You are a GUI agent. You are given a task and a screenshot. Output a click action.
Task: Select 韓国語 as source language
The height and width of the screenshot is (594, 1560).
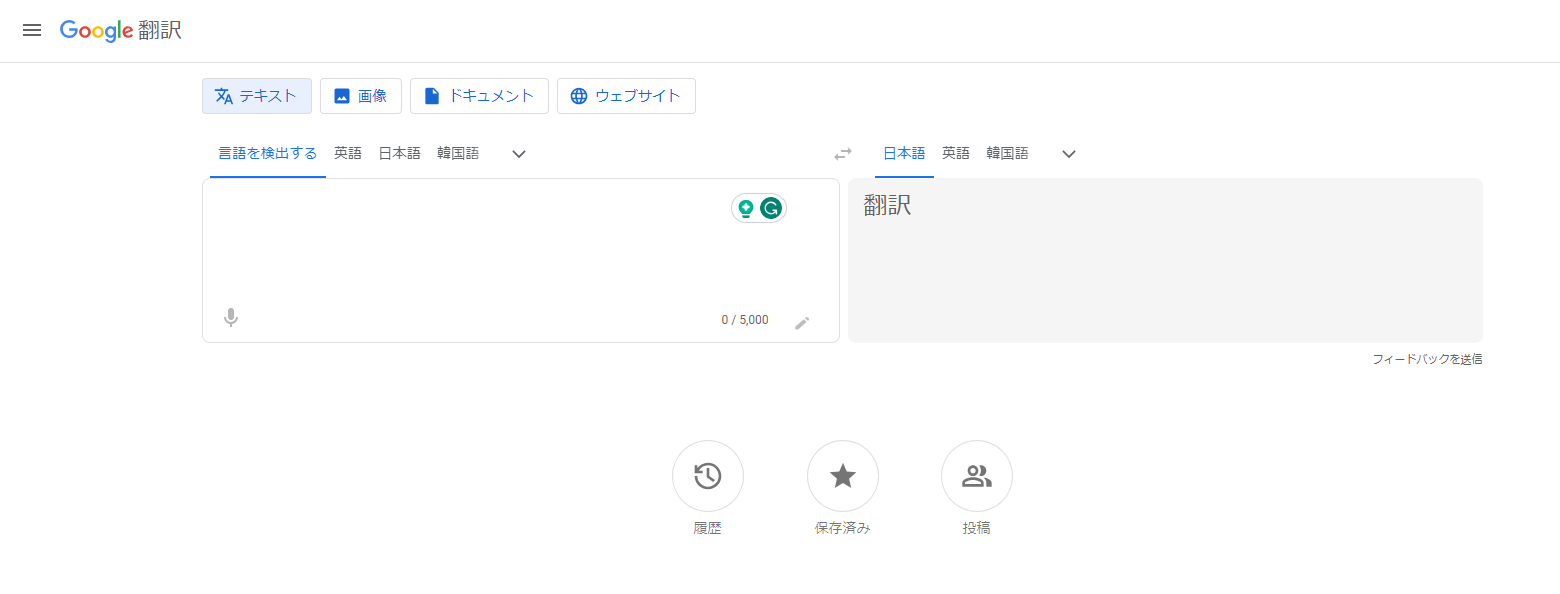[x=458, y=153]
